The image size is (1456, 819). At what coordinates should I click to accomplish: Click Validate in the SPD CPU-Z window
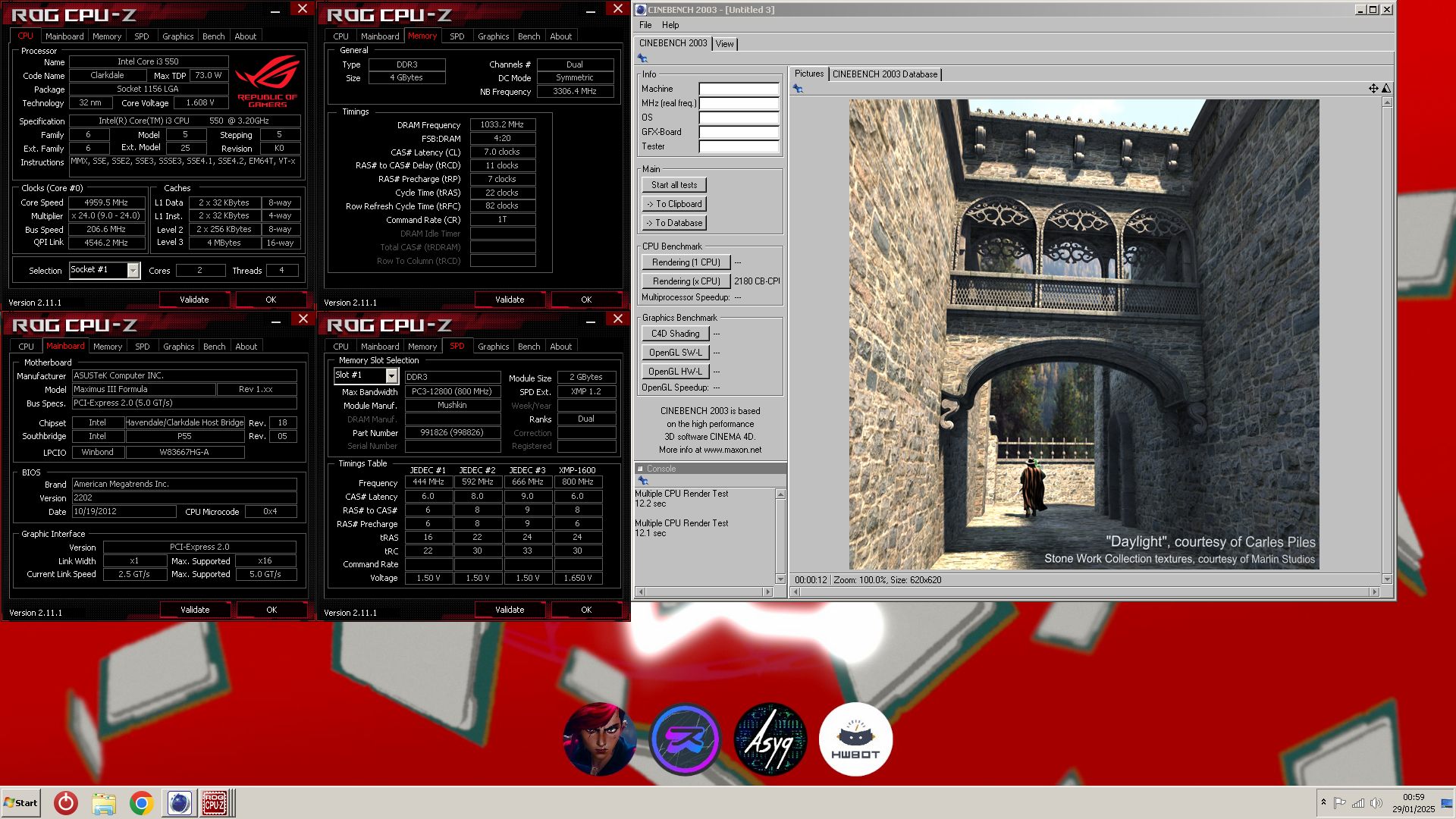coord(510,610)
